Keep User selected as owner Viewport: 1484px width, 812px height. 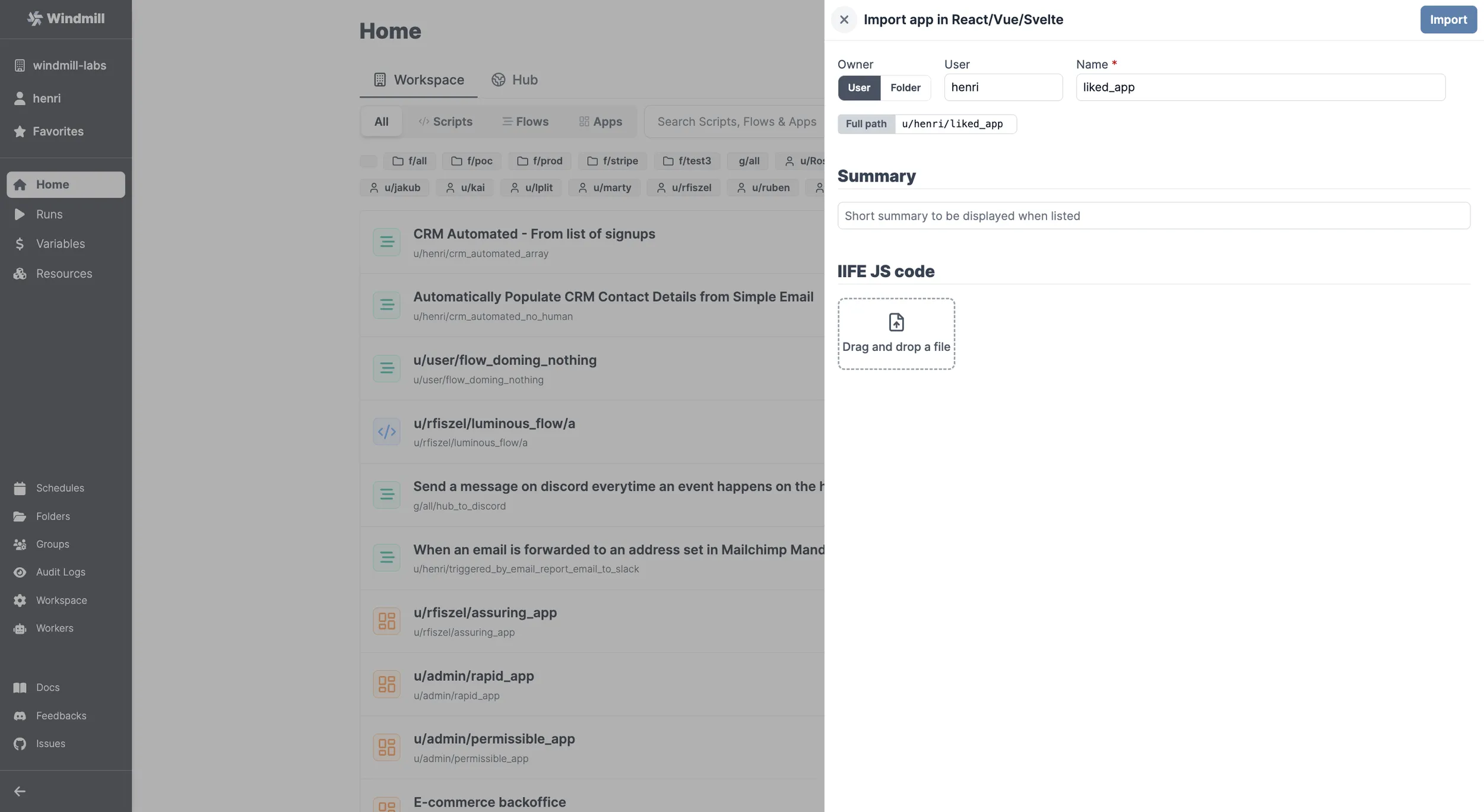pos(858,87)
